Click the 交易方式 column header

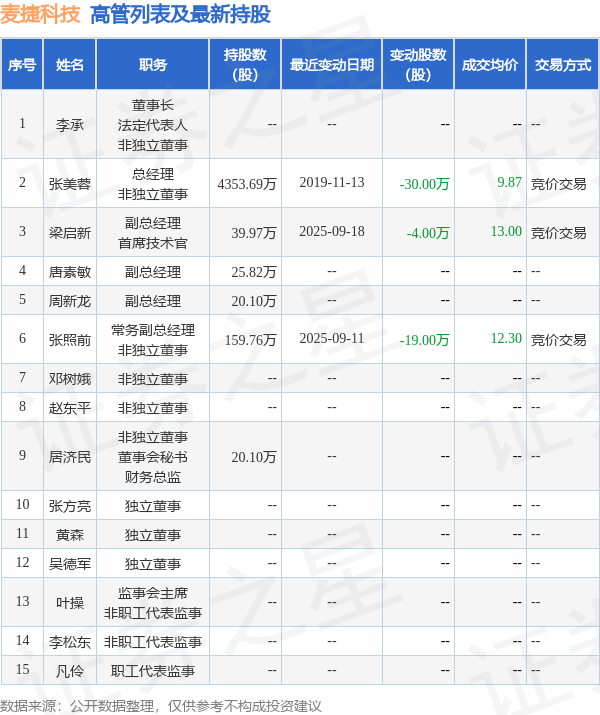coord(563,64)
